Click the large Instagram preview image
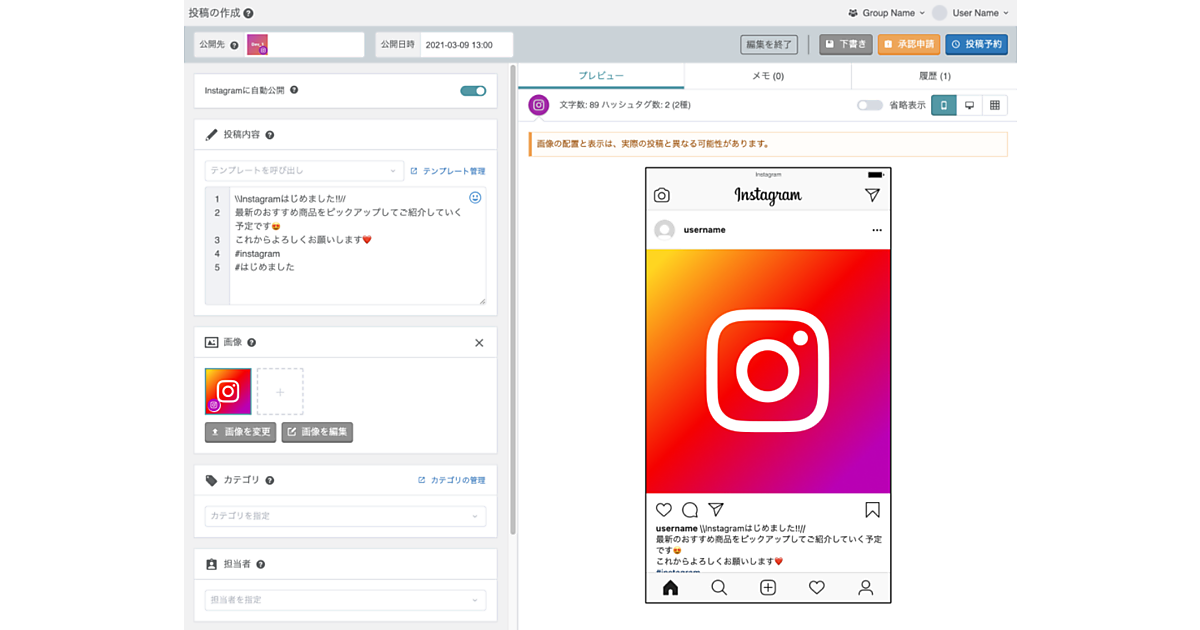This screenshot has width=1200, height=630. [768, 371]
